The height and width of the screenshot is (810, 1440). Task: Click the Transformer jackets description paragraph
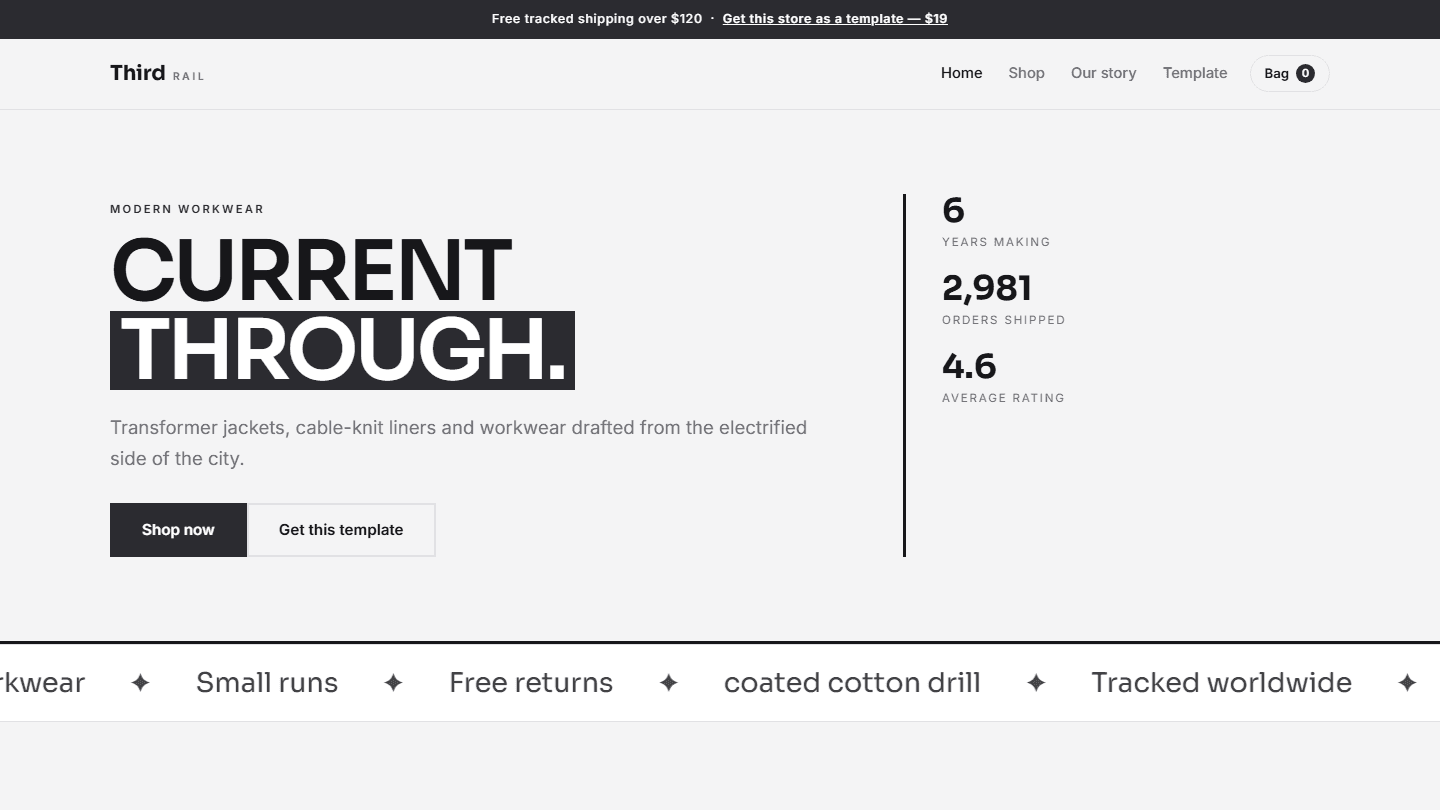click(x=459, y=443)
